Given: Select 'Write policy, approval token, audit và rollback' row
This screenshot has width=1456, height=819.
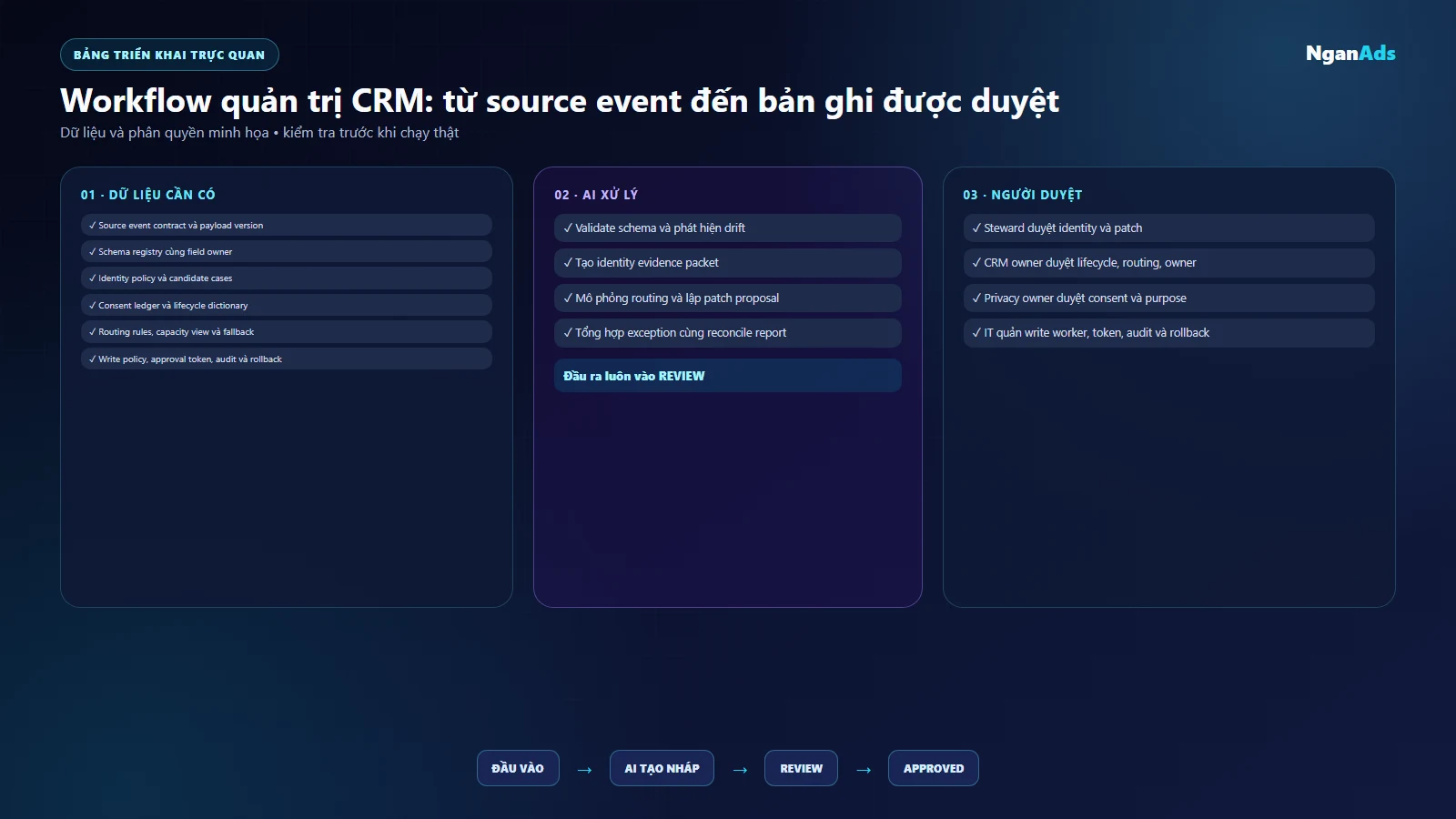Looking at the screenshot, I should (x=287, y=359).
